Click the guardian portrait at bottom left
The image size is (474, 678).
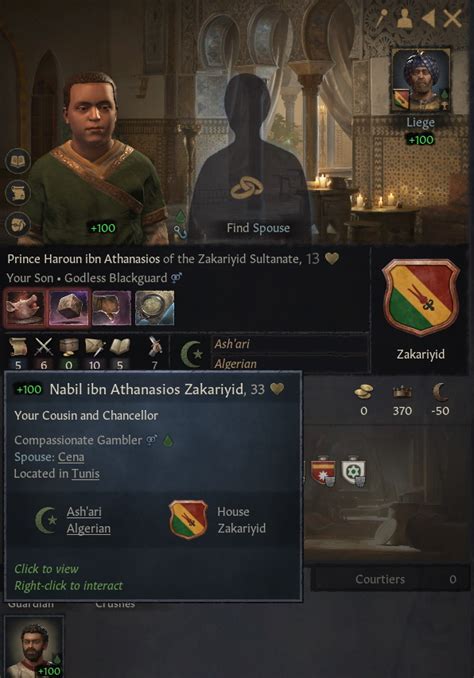point(34,647)
